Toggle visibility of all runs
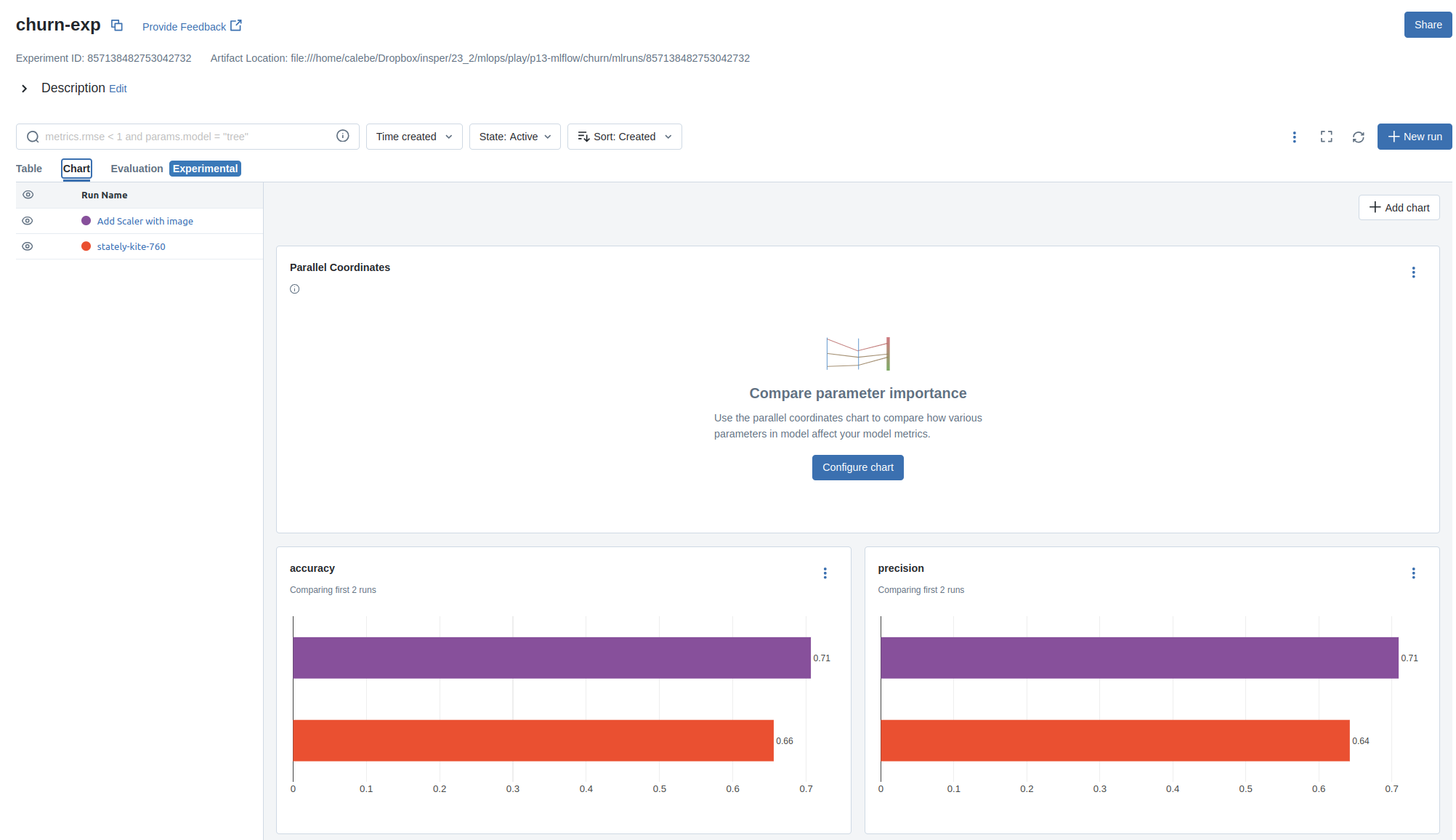Viewport: 1456px width, 840px height. coord(28,195)
